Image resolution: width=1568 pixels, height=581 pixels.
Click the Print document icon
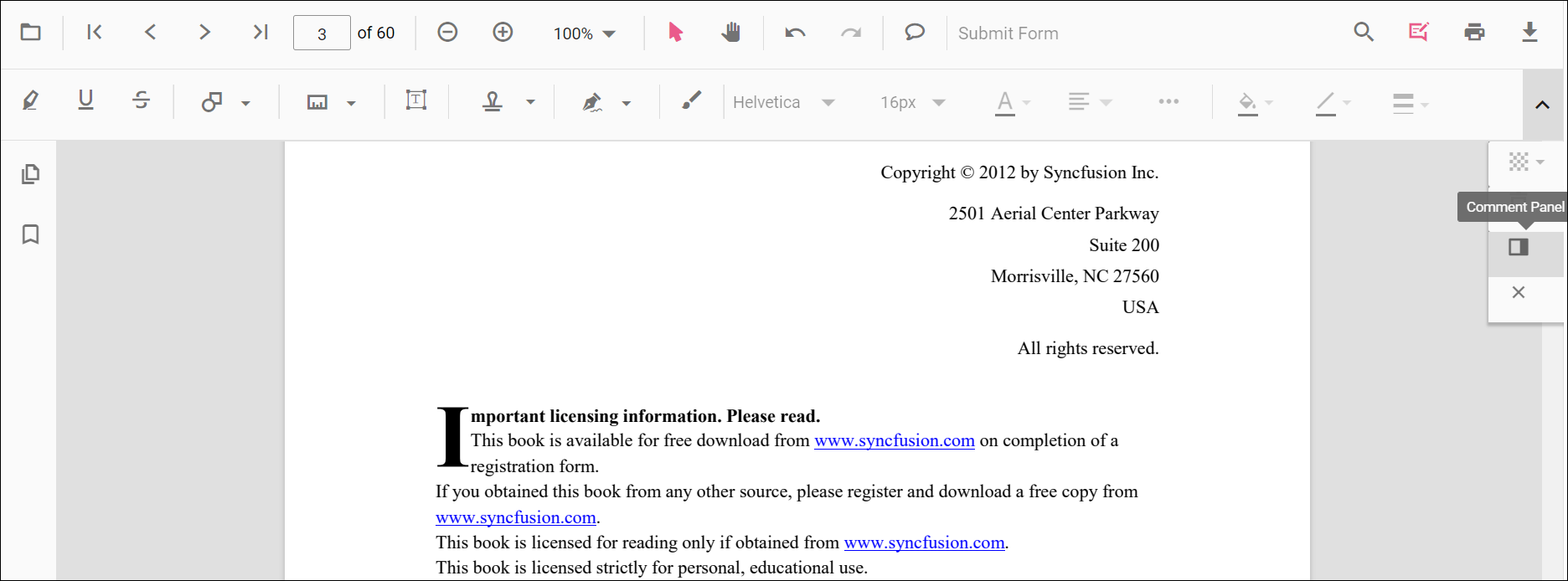click(1474, 33)
